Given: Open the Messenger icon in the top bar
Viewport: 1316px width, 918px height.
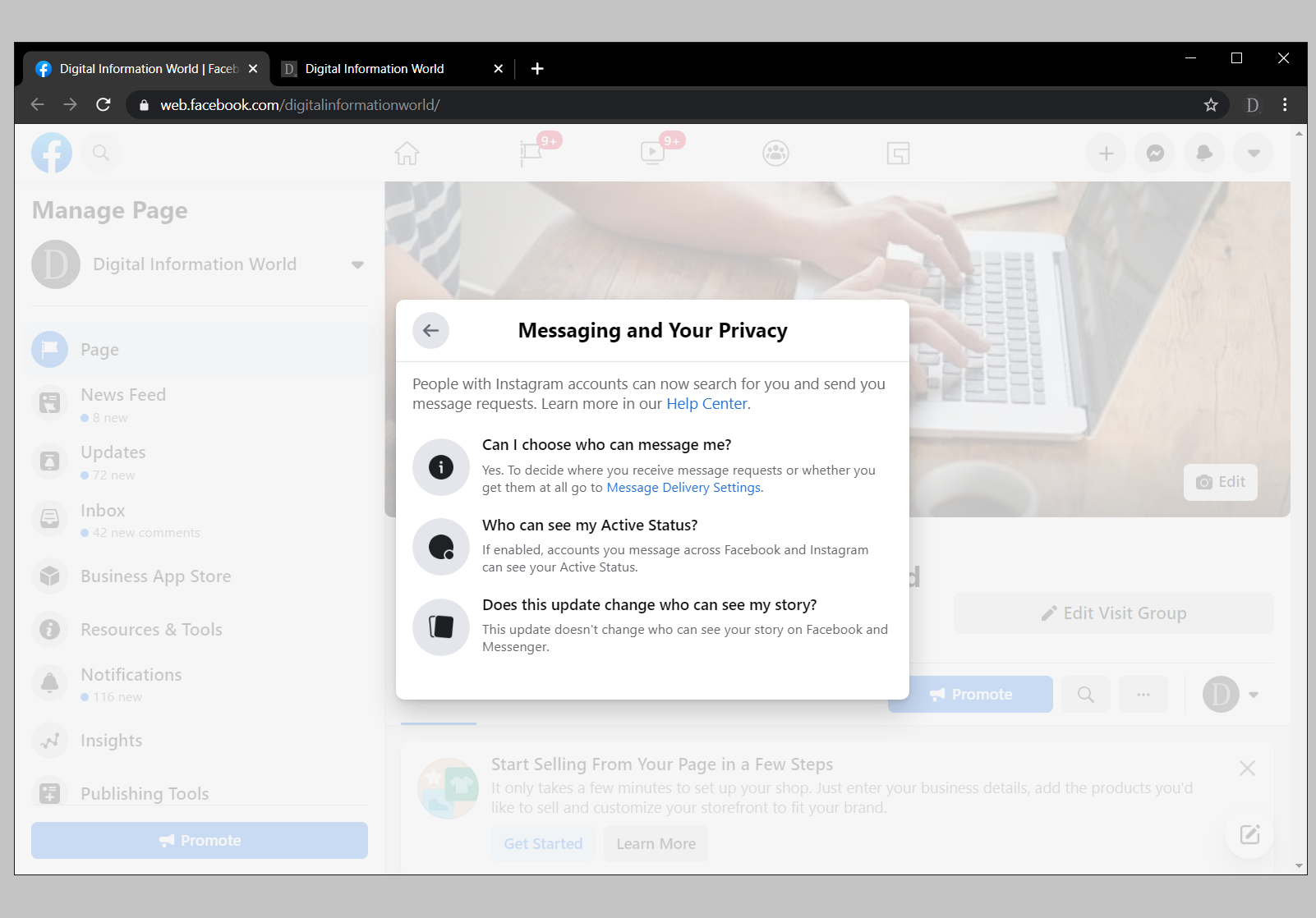Looking at the screenshot, I should click(1155, 153).
